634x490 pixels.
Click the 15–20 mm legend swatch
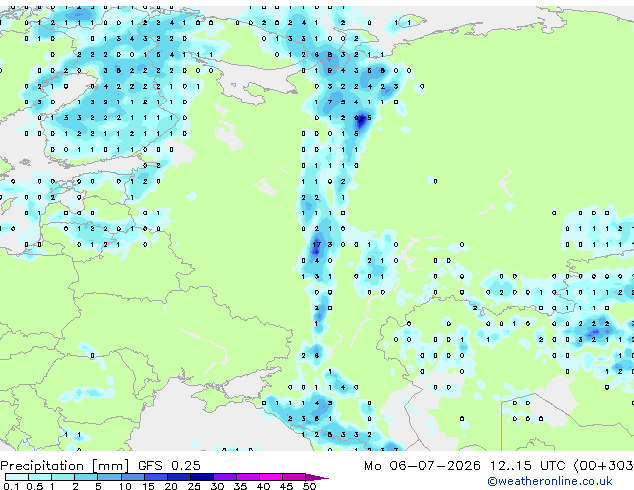(x=156, y=477)
